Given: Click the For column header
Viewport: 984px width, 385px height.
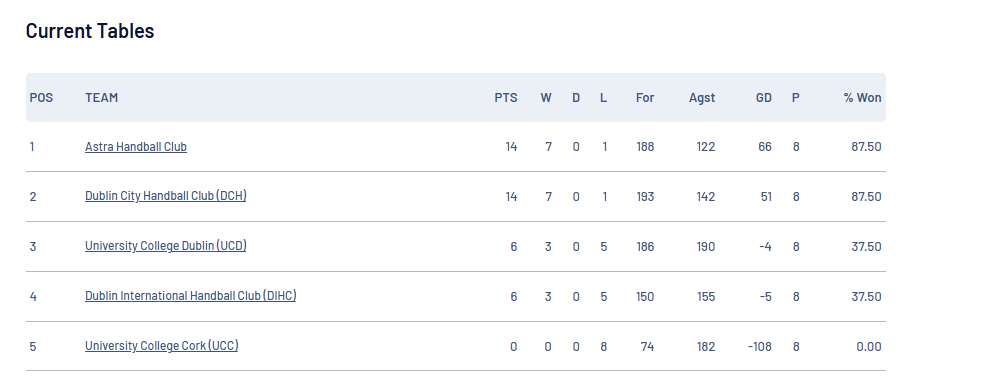Looking at the screenshot, I should point(644,98).
